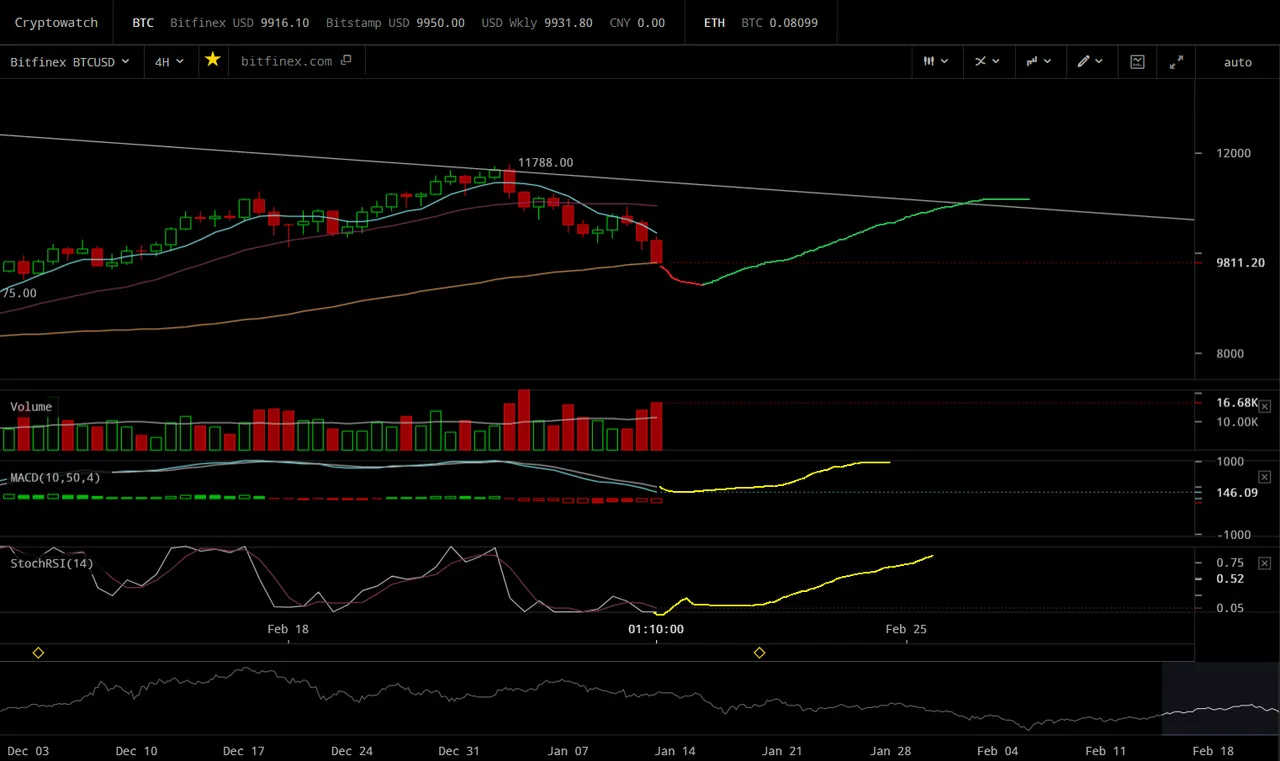Click the yellow diamond marker near Feb 25
This screenshot has height=761, width=1280.
point(759,653)
